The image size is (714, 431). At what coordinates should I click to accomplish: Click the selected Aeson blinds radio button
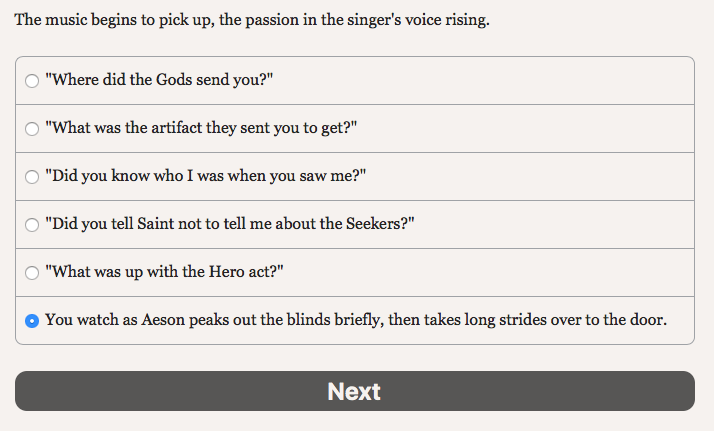point(32,321)
